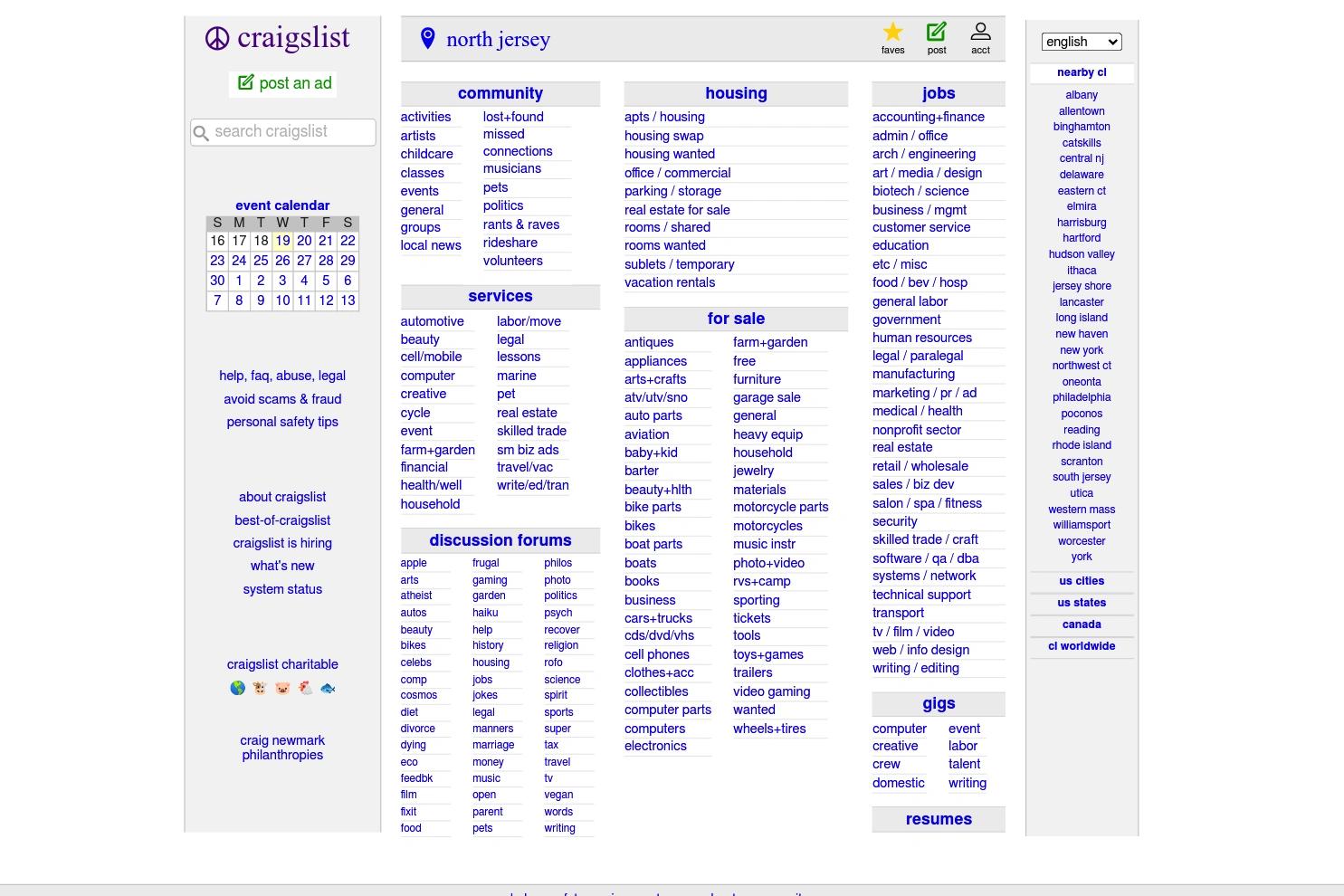Image resolution: width=1344 pixels, height=896 pixels.
Task: Open 'atheist' discussion forum
Action: pos(416,596)
